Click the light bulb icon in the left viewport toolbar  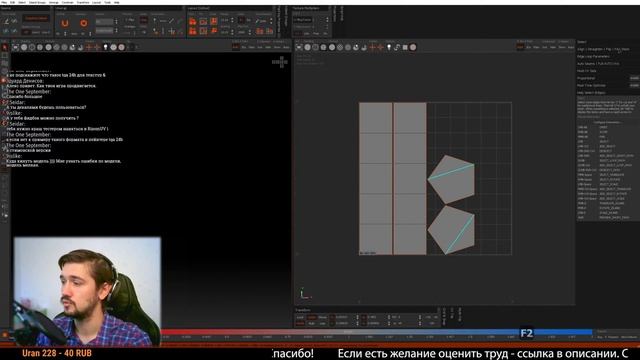click(105, 47)
